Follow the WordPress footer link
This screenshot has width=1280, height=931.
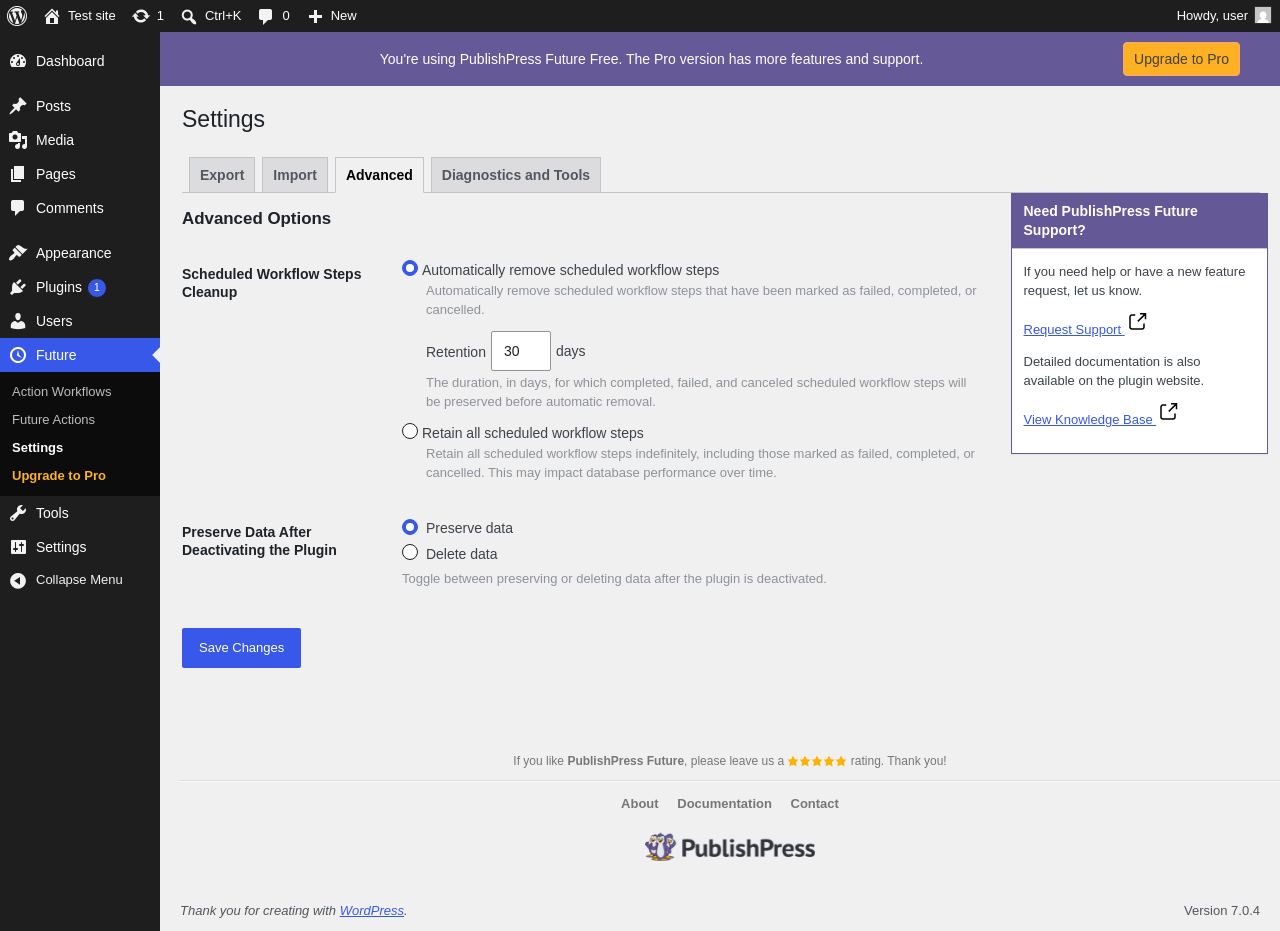[372, 910]
